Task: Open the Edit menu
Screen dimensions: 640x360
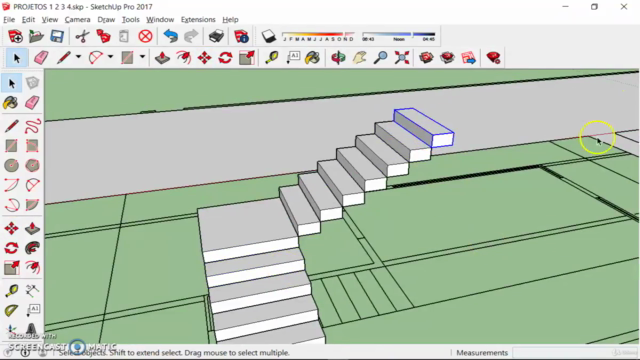Action: pos(28,20)
